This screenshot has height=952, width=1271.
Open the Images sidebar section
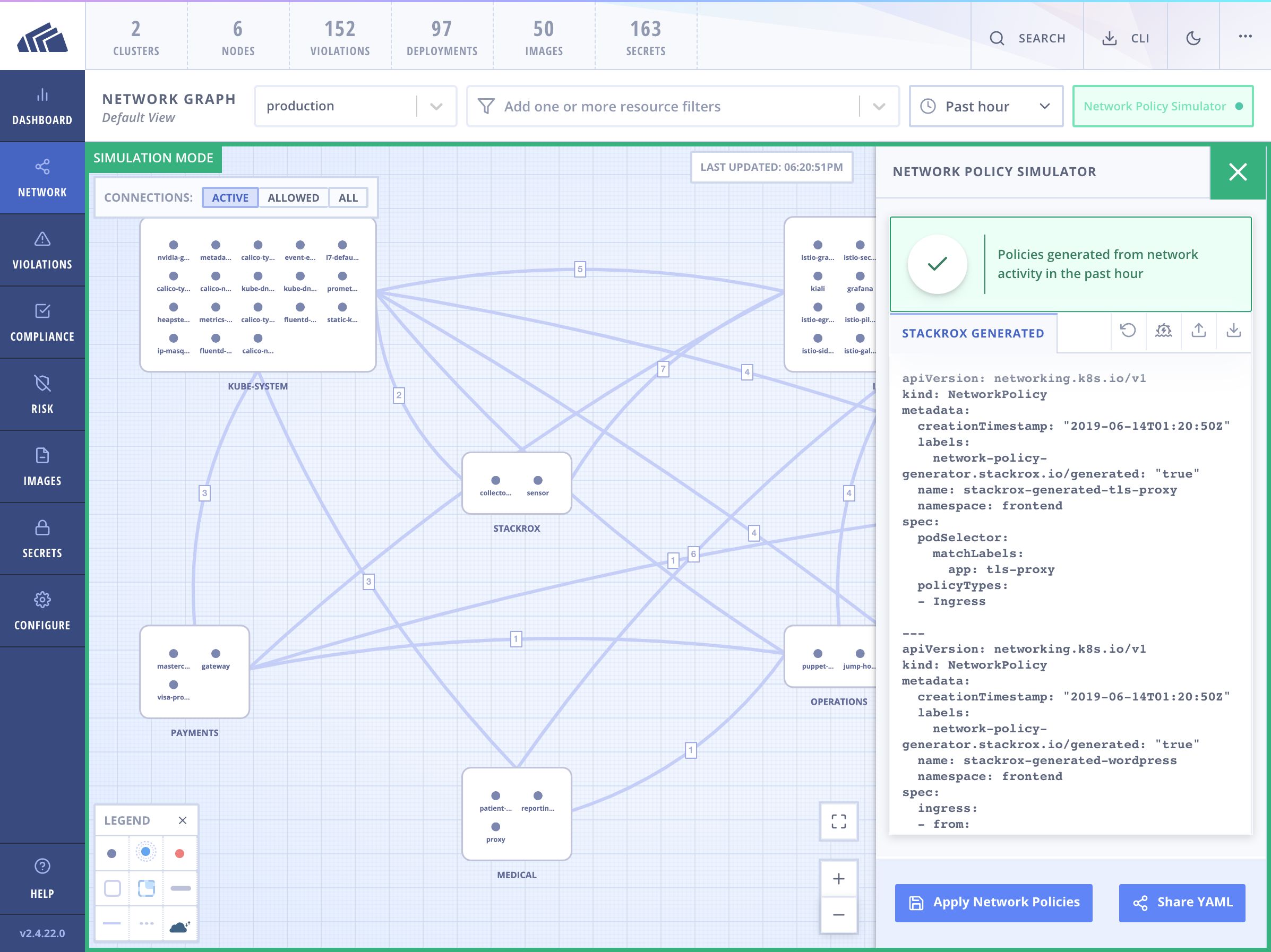click(42, 467)
